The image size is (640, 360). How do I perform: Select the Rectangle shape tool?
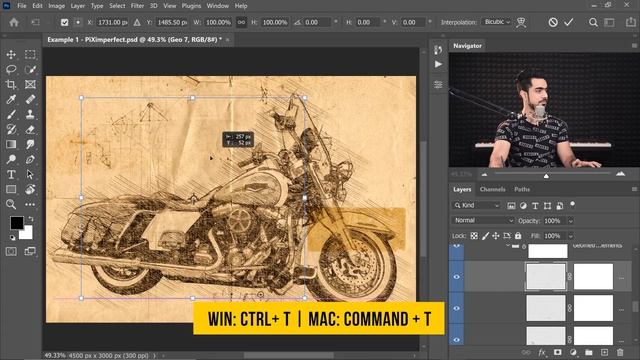[x=11, y=189]
